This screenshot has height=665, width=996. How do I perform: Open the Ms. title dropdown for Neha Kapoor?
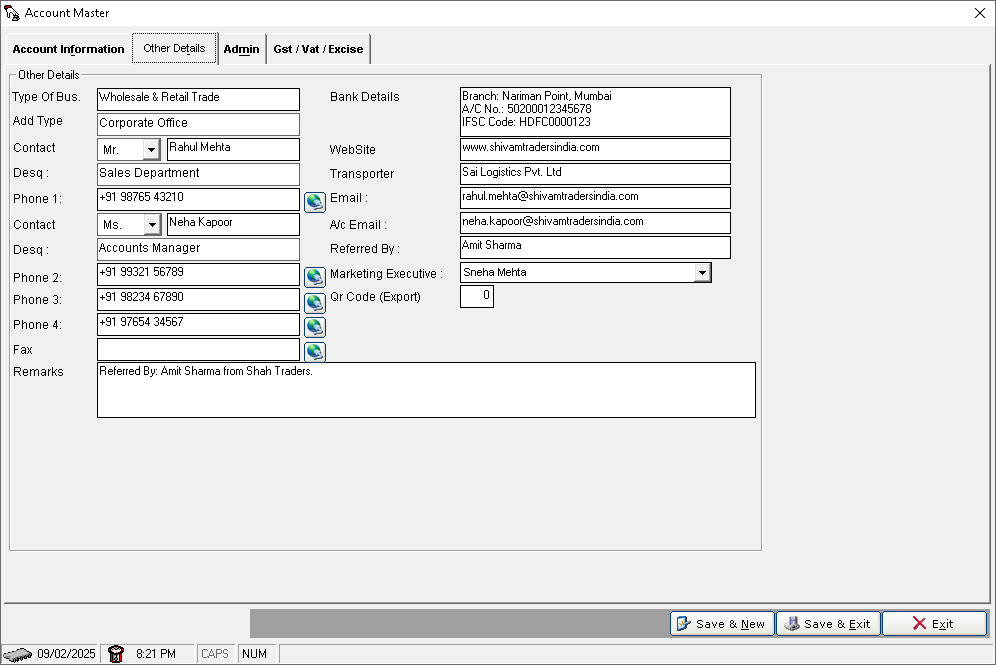click(151, 225)
